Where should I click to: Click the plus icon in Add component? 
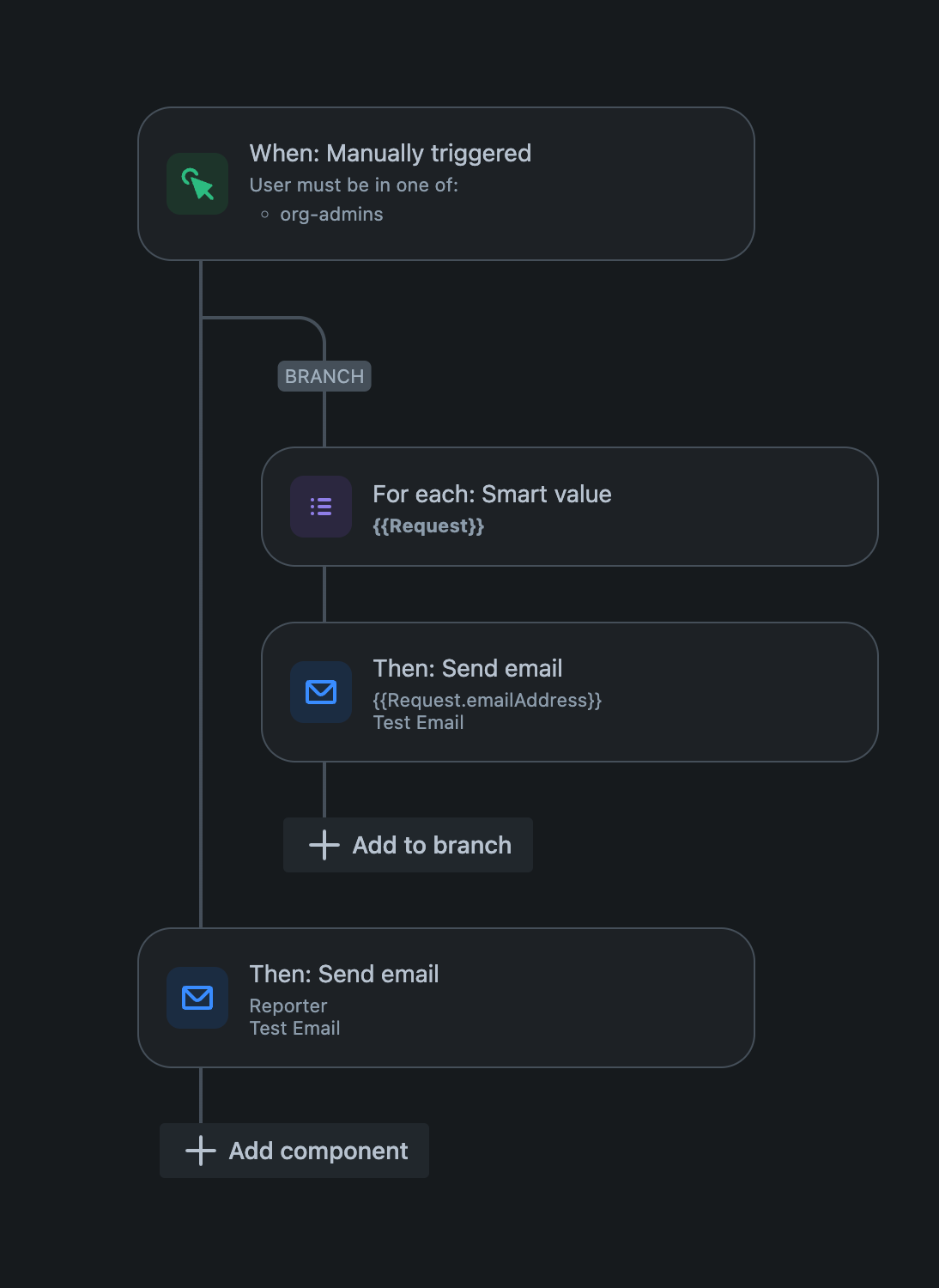click(200, 1151)
